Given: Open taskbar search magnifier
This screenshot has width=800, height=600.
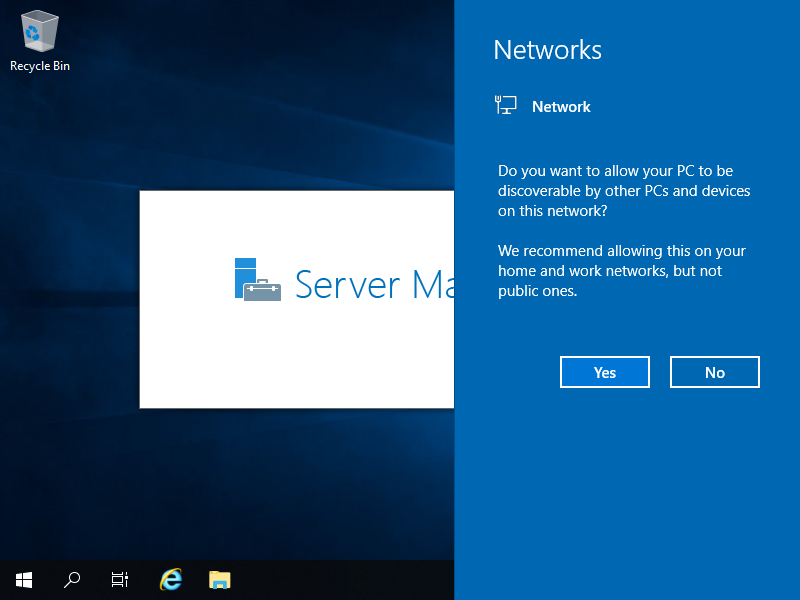Looking at the screenshot, I should [x=72, y=580].
